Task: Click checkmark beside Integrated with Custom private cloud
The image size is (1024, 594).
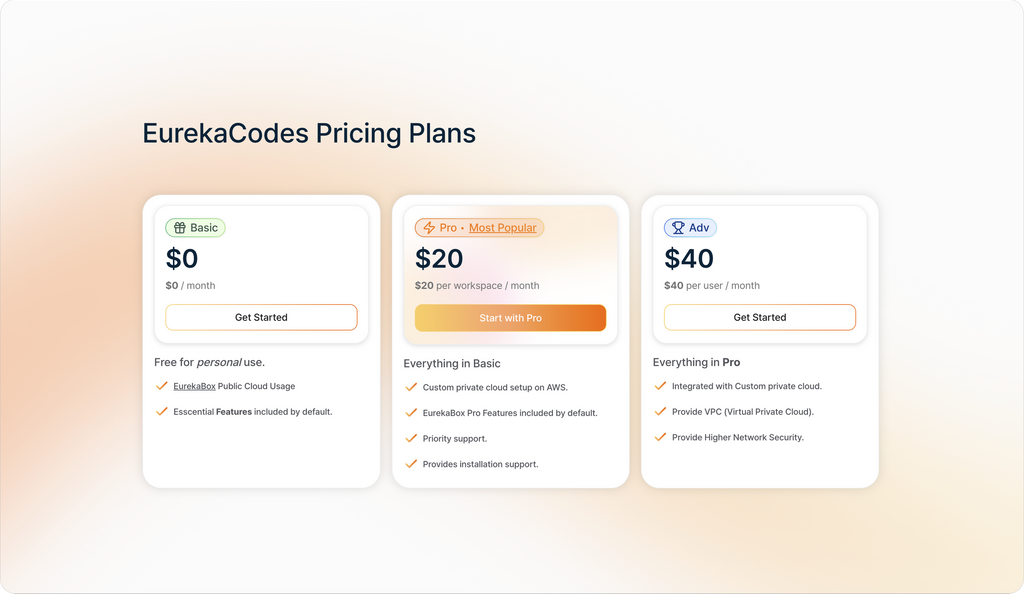Action: point(660,385)
